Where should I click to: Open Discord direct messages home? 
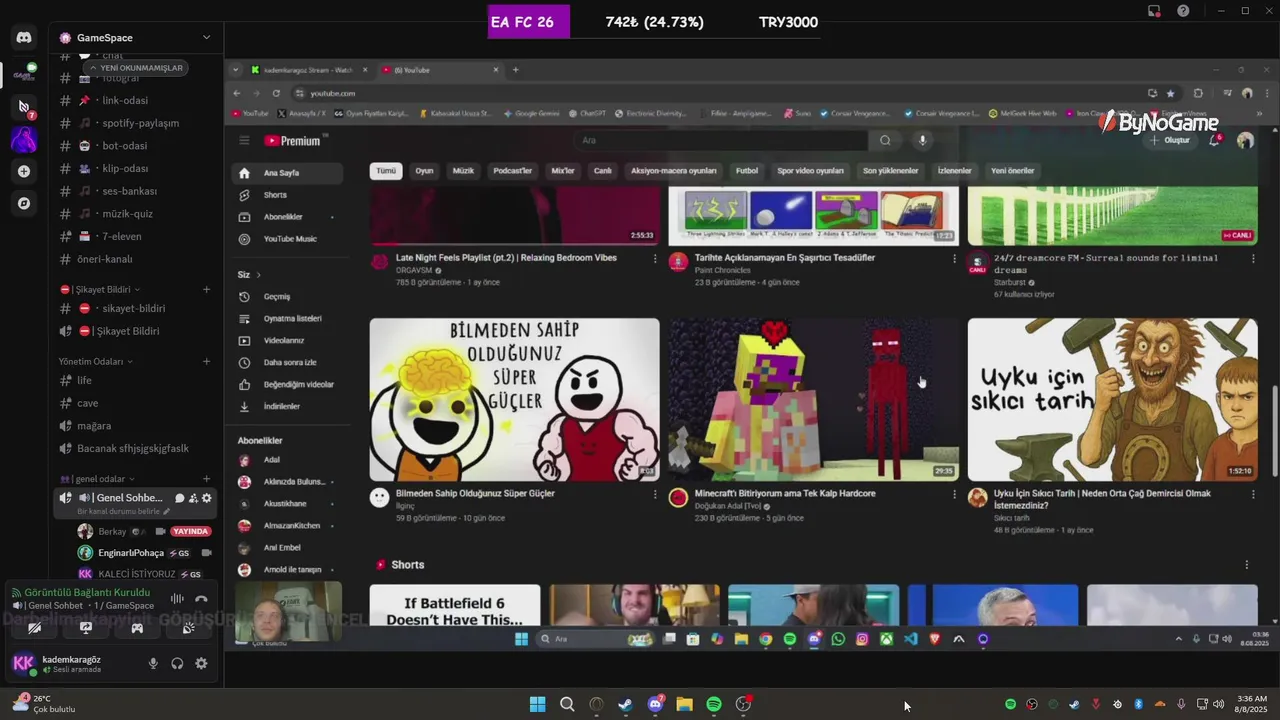coord(24,38)
